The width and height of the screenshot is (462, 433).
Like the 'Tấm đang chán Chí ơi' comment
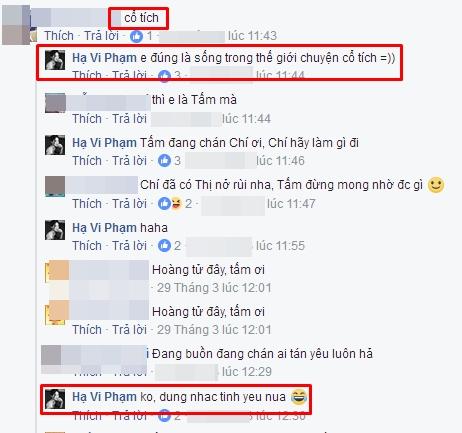[87, 161]
